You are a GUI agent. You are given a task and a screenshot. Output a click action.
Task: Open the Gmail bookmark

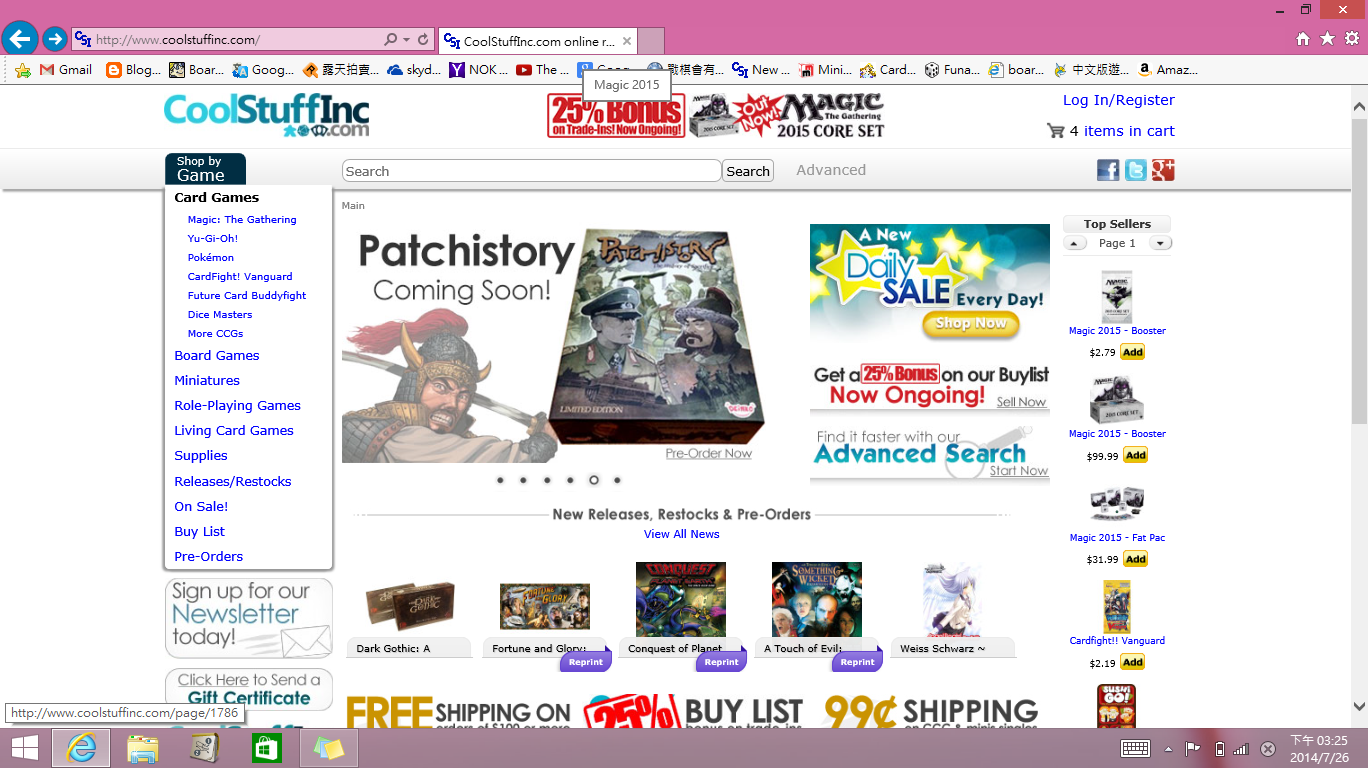point(66,70)
